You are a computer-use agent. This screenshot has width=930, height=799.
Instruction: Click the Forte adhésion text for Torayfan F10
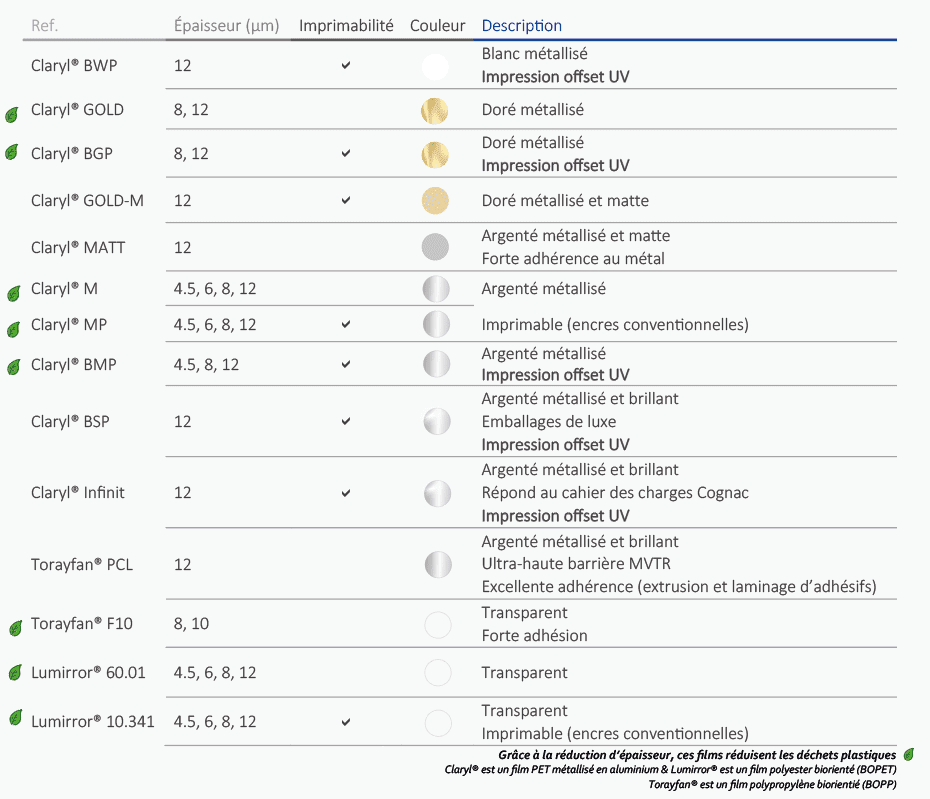coord(534,636)
